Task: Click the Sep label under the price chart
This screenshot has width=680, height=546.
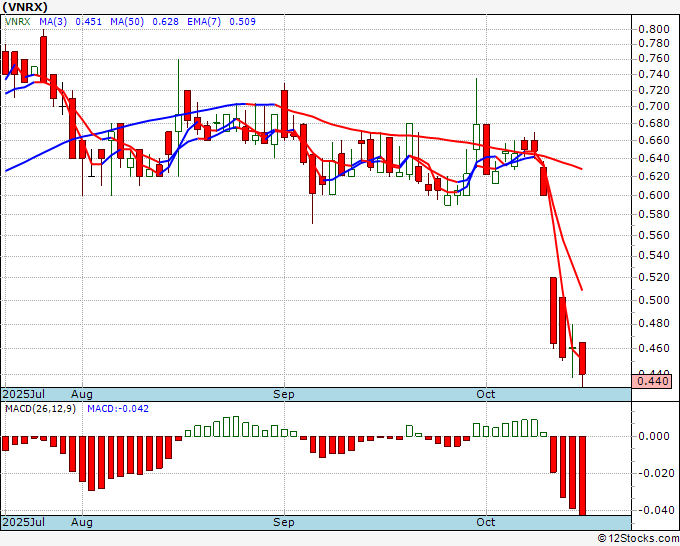Action: (x=284, y=394)
